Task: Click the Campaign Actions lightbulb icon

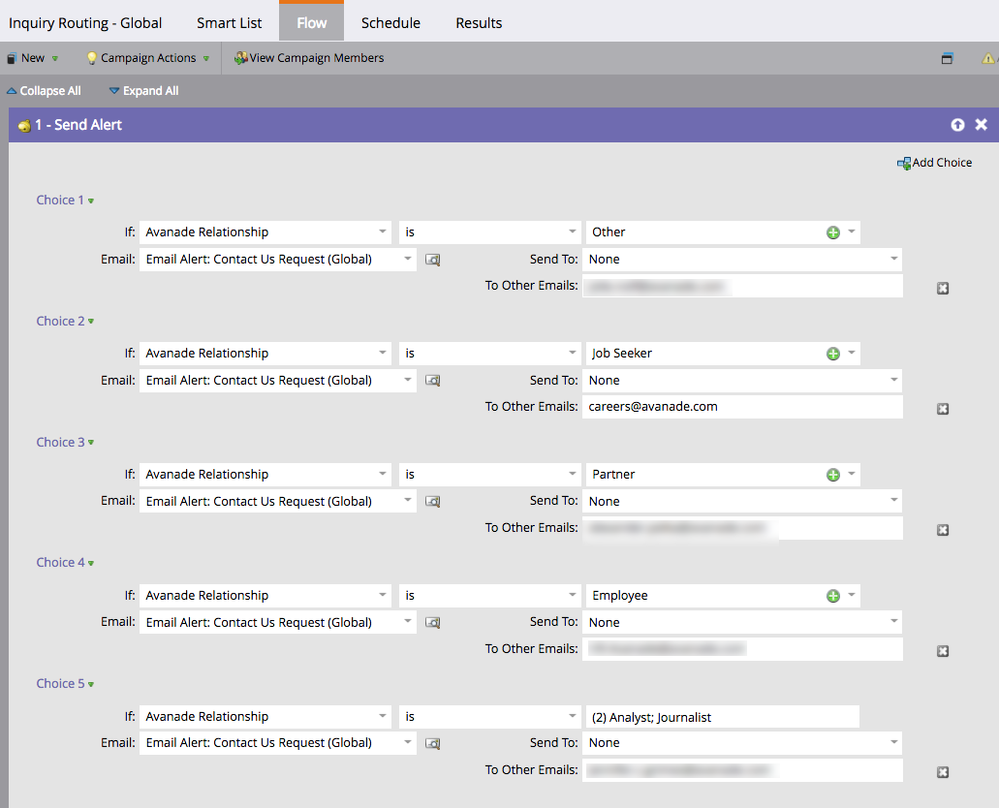Action: [x=92, y=58]
